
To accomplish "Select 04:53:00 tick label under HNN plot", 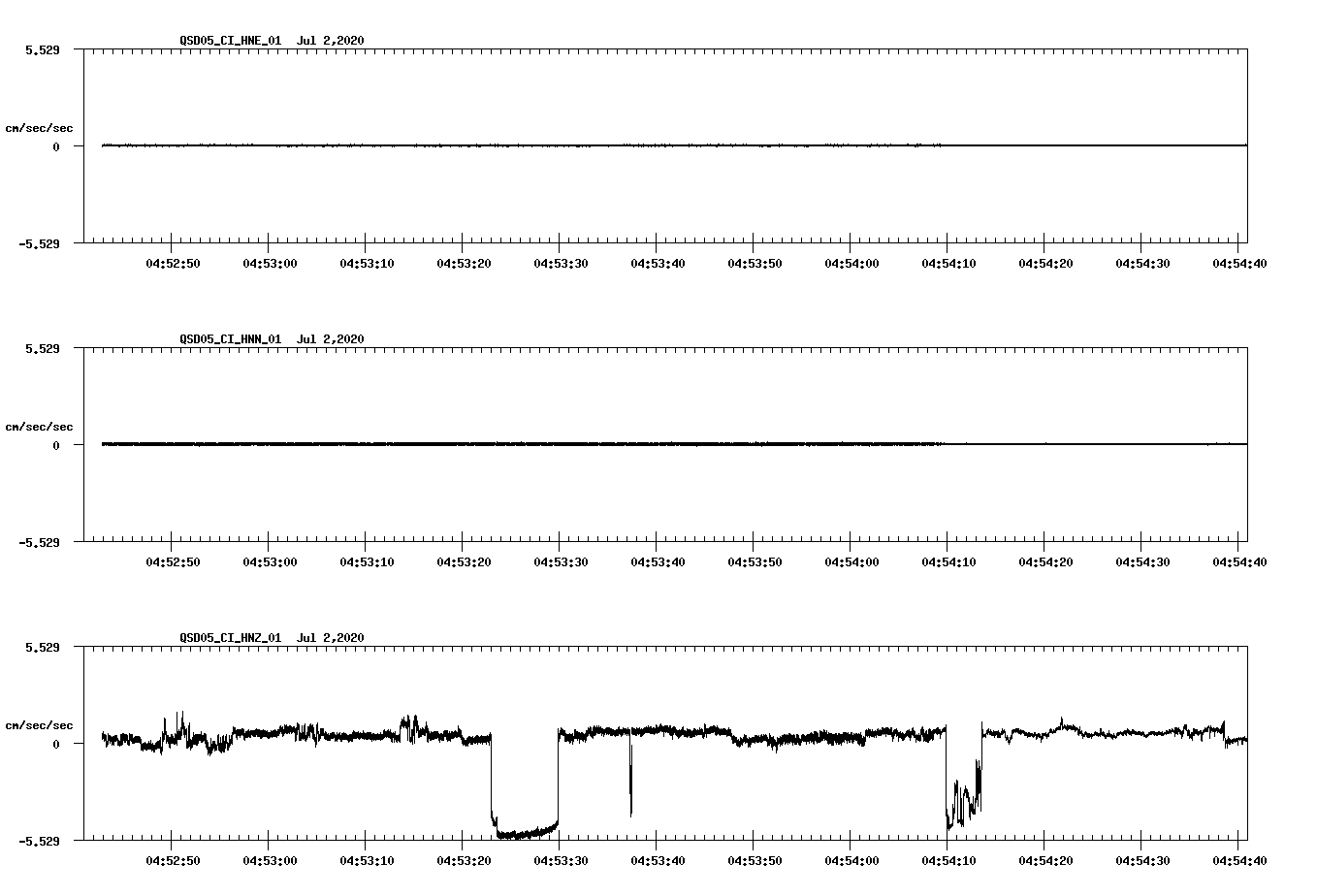I will pos(270,561).
